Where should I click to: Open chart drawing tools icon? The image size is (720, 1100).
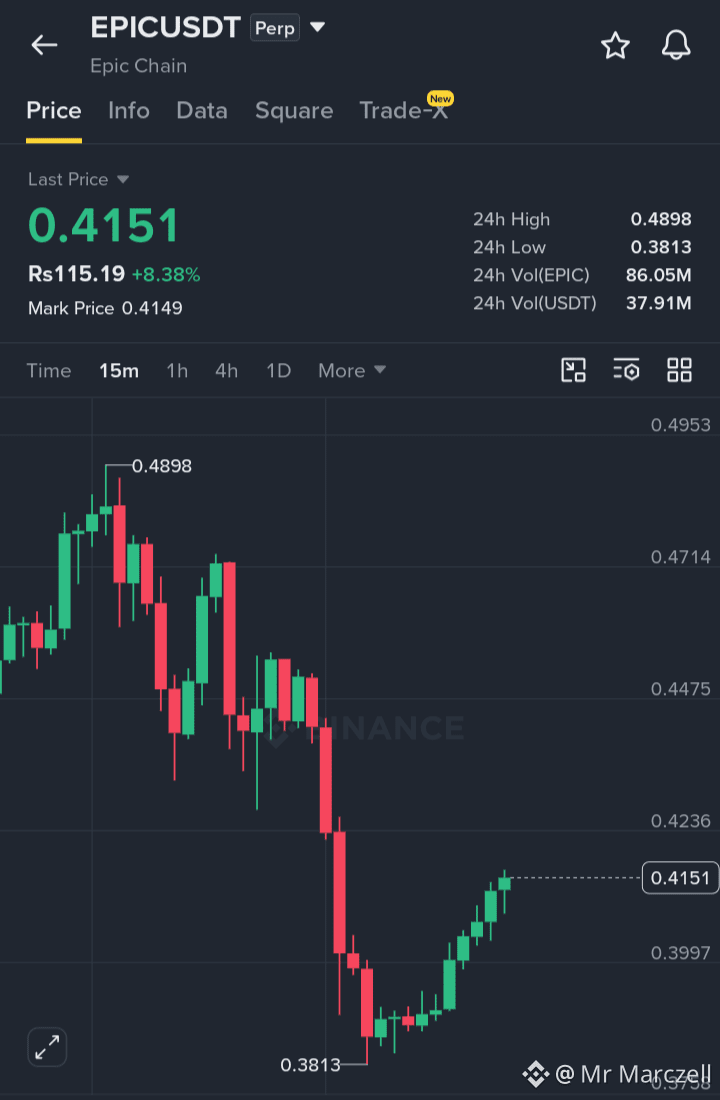click(573, 370)
